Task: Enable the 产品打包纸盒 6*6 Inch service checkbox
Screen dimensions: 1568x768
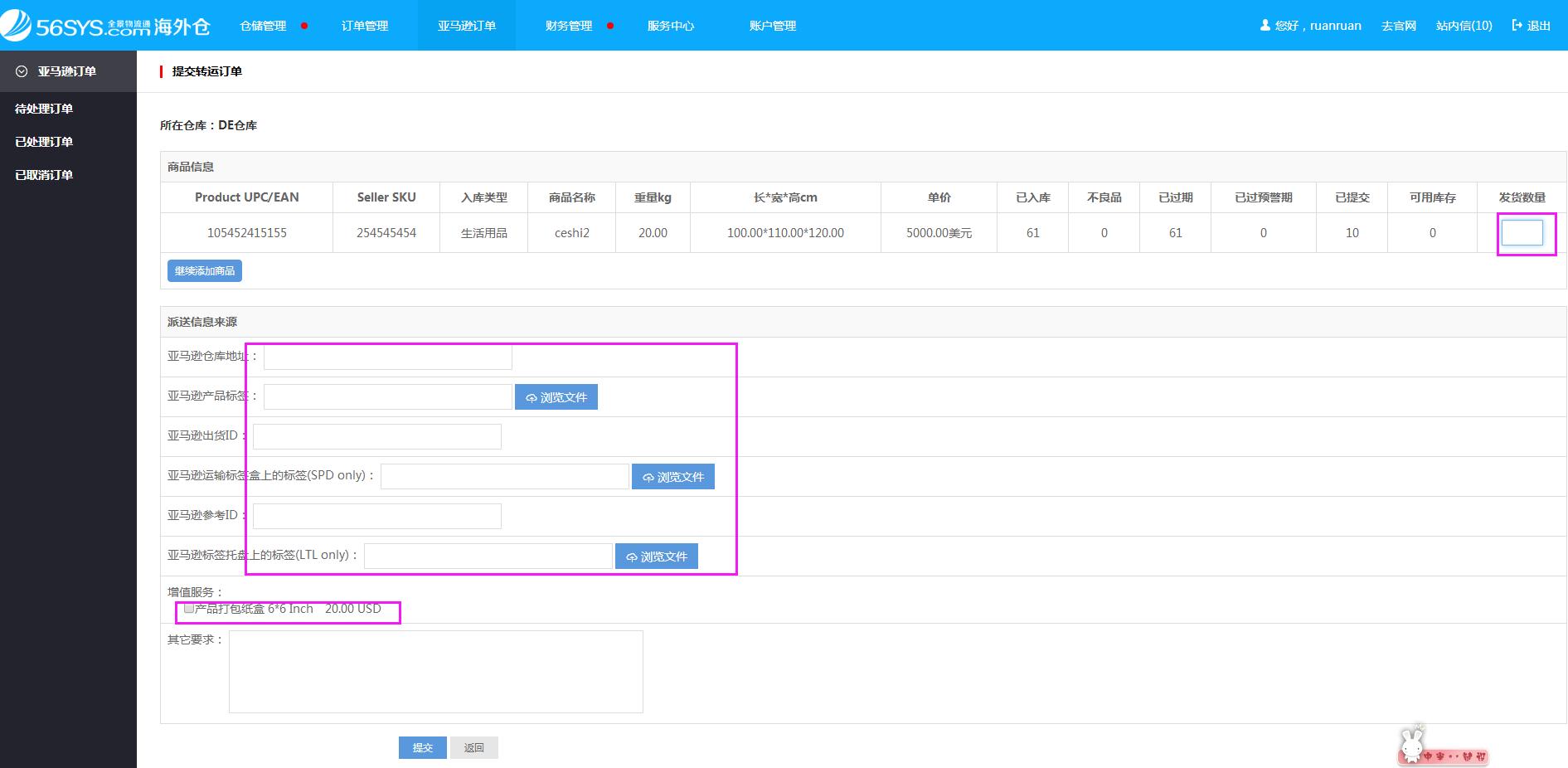Action: (x=188, y=609)
